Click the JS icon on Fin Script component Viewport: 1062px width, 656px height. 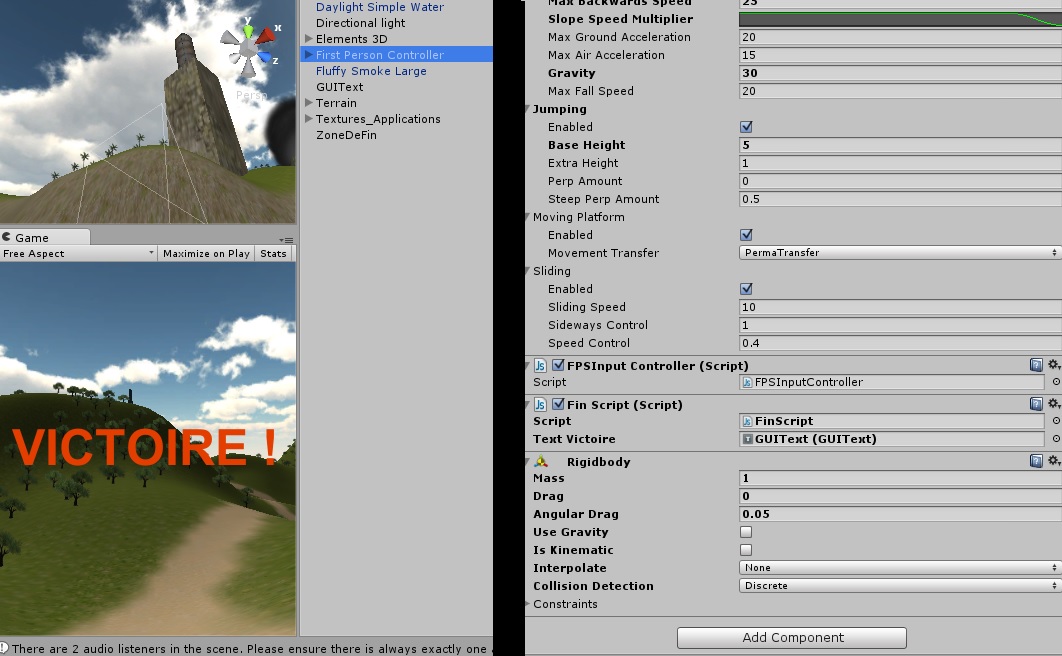tap(540, 404)
